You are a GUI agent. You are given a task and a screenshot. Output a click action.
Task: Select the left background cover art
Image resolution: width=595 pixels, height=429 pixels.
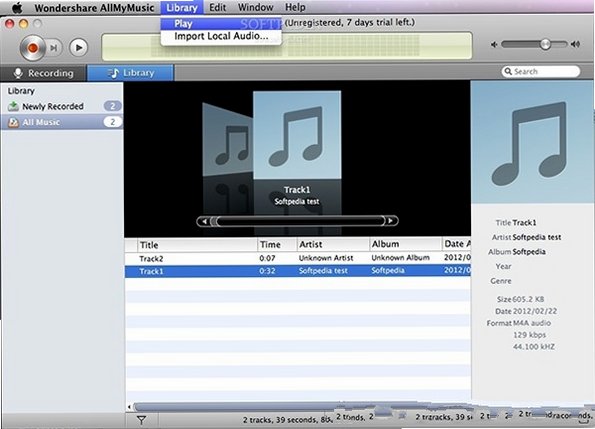point(228,139)
